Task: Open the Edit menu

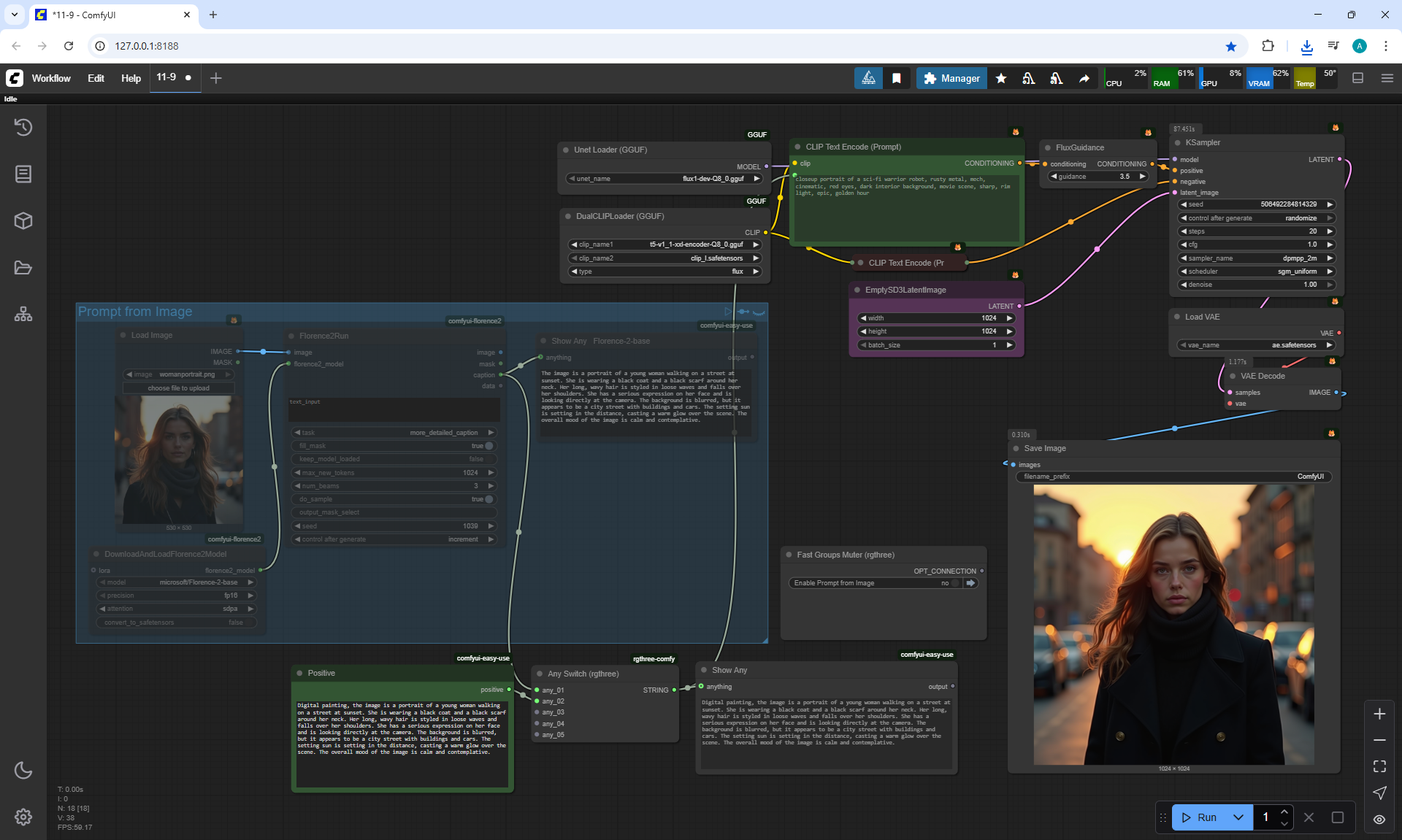Action: point(96,78)
